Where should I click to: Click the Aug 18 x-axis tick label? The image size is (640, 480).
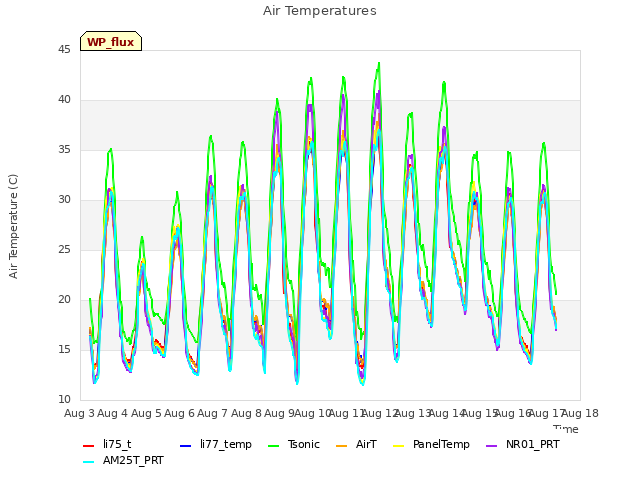580,413
